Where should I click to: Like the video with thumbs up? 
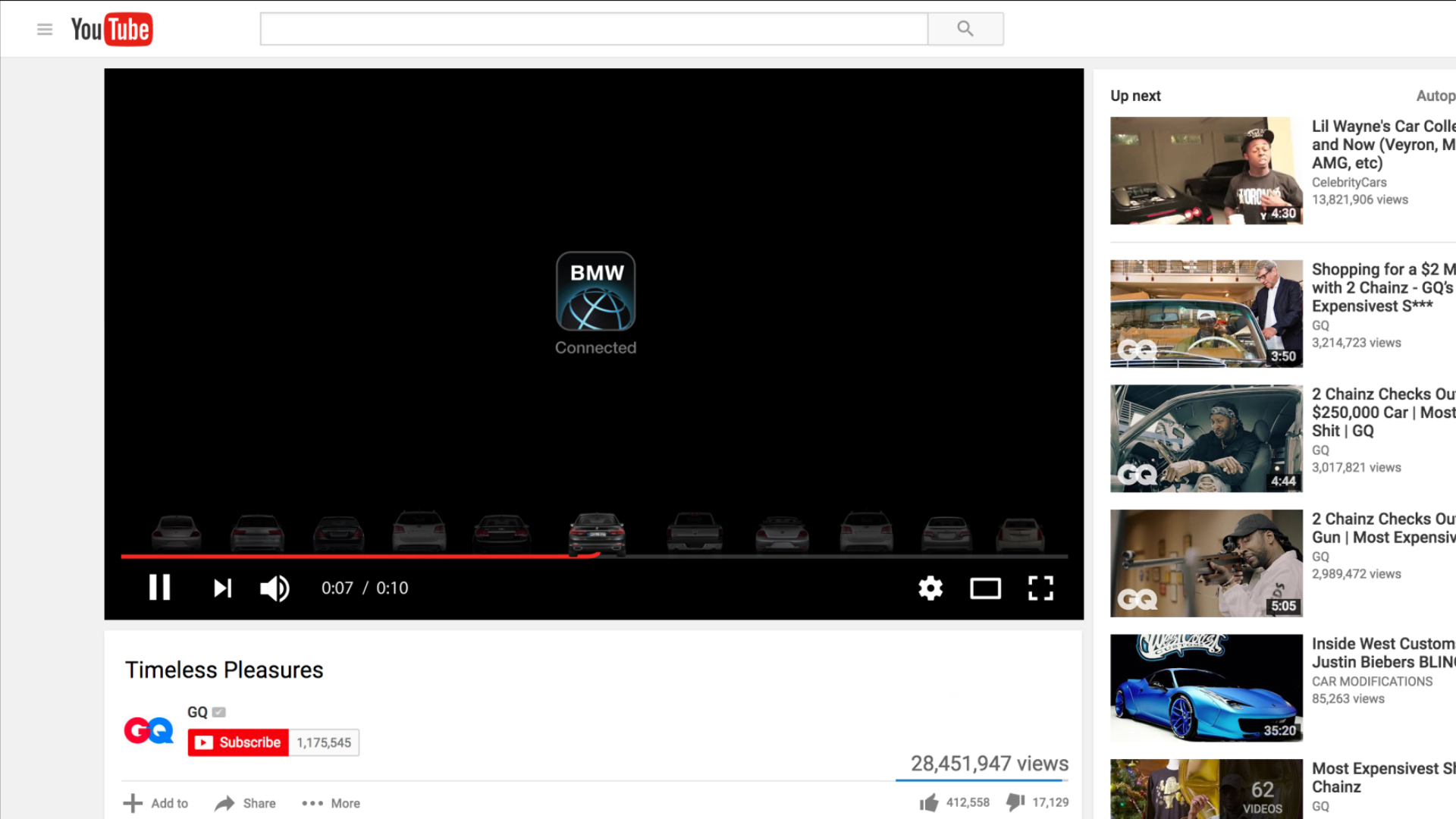pos(929,802)
